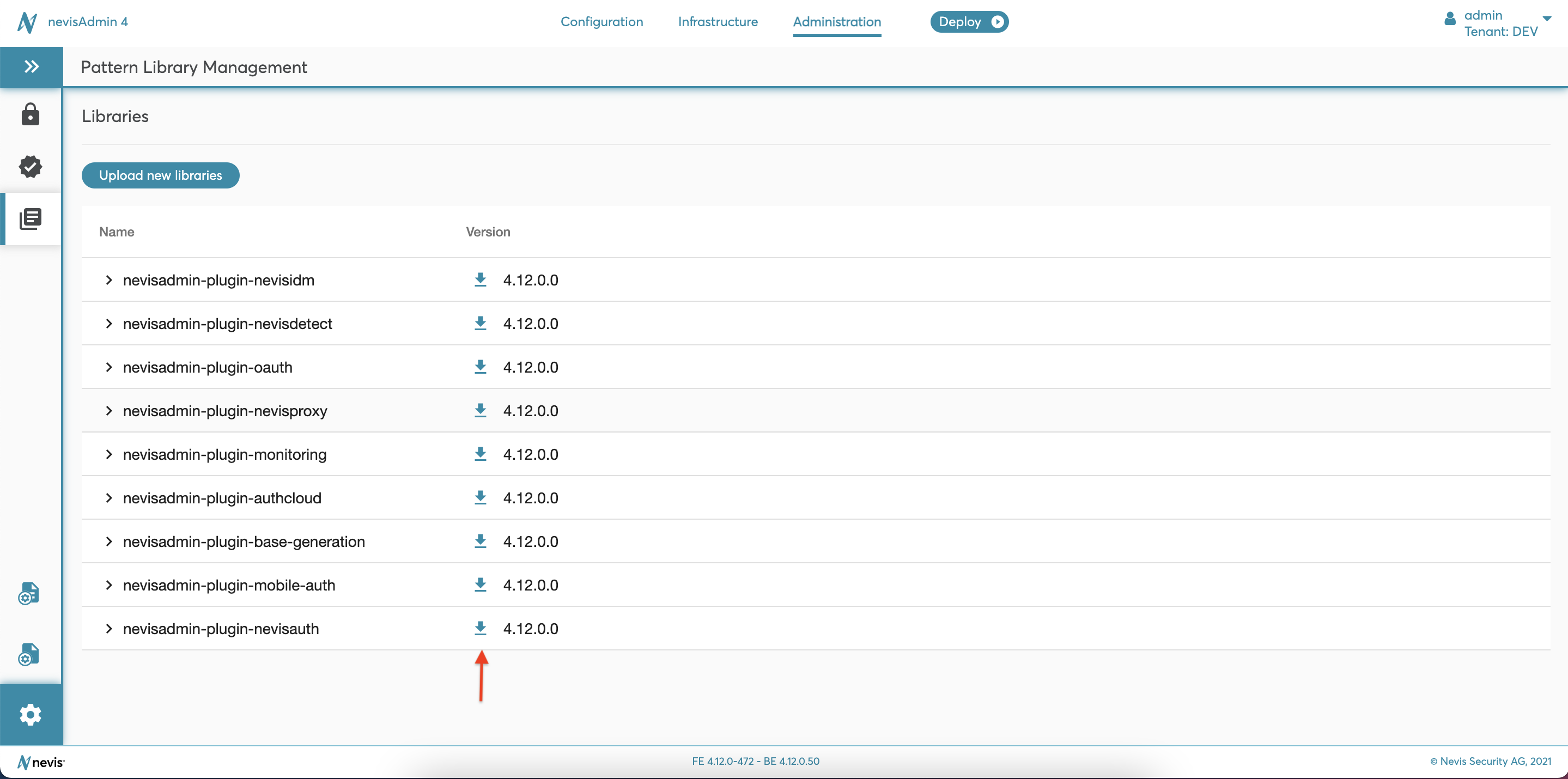Go to the Configuration tab
Screen dimensions: 1568x779
[601, 22]
